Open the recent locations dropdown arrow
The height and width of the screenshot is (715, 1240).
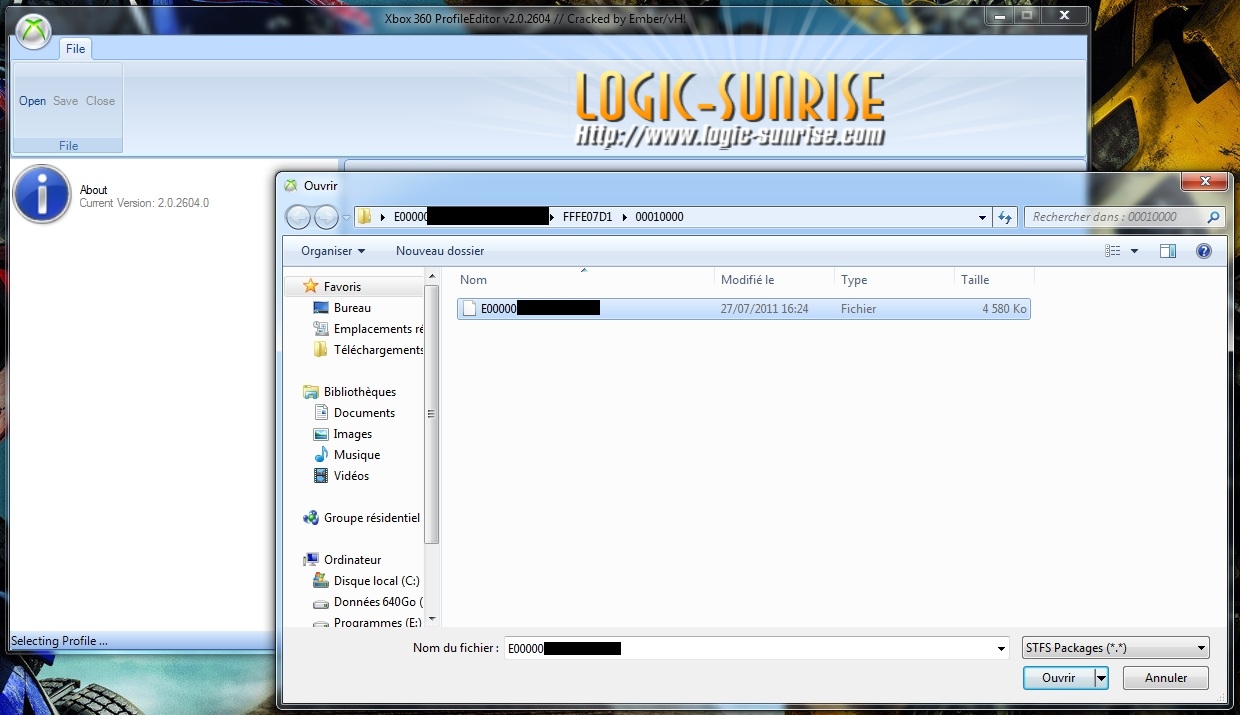point(346,217)
